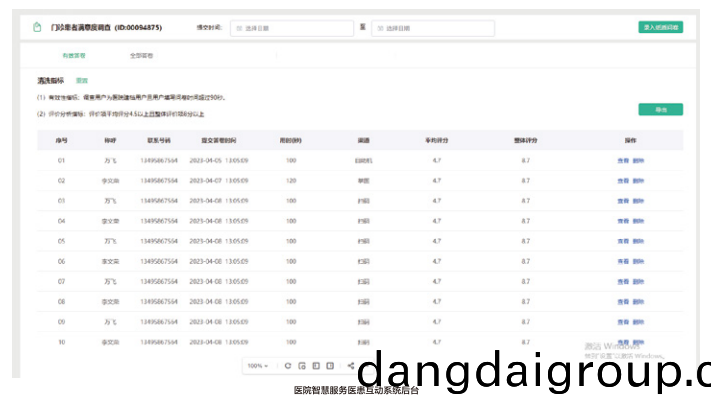
Task: Delete the row 08 response entry
Action: (x=639, y=301)
